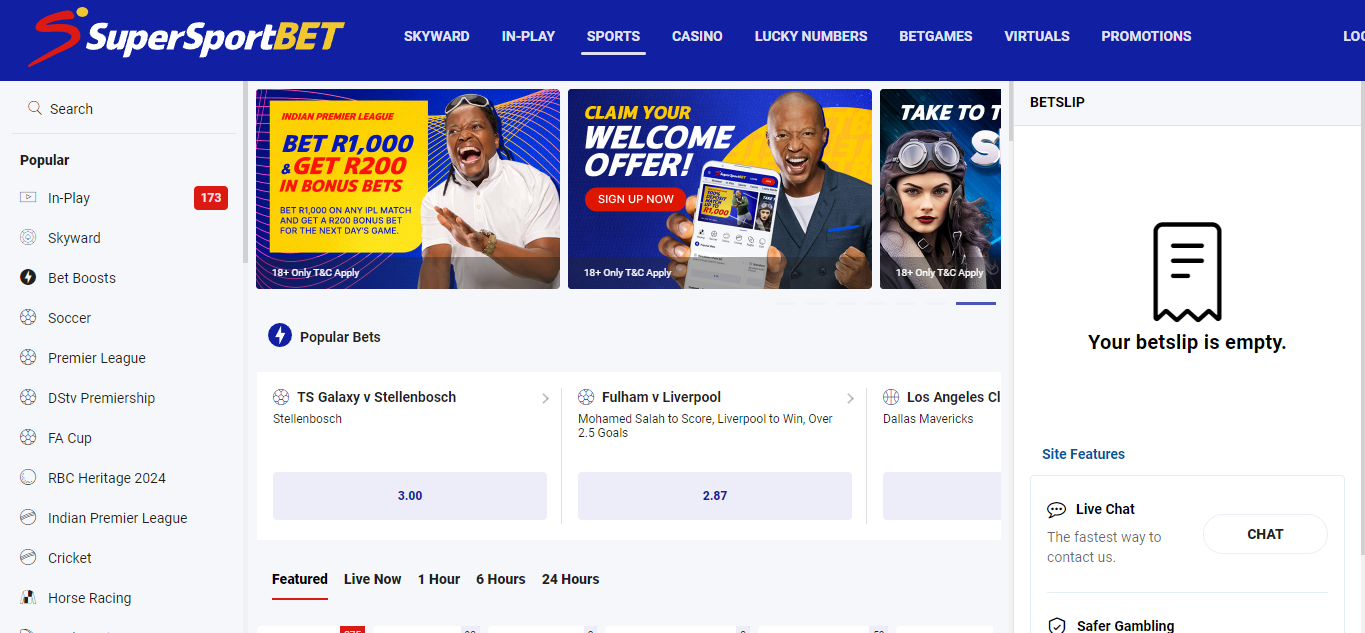Start a chat with the CHAT button
This screenshot has height=633, width=1365.
(x=1264, y=534)
